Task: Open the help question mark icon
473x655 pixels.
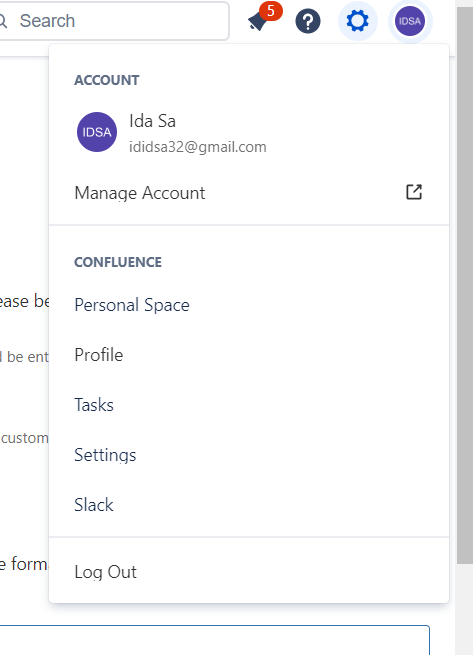Action: 308,21
